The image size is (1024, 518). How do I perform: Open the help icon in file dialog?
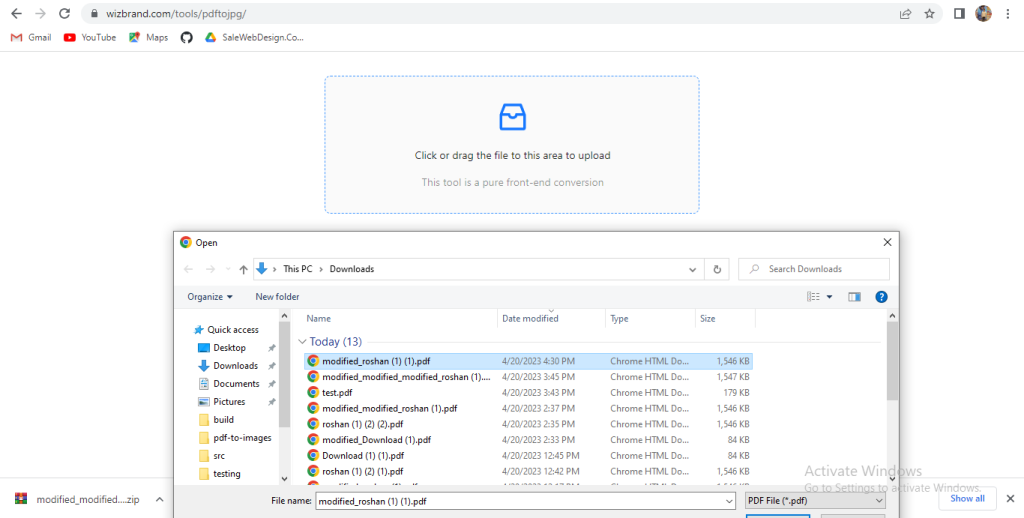(x=881, y=297)
